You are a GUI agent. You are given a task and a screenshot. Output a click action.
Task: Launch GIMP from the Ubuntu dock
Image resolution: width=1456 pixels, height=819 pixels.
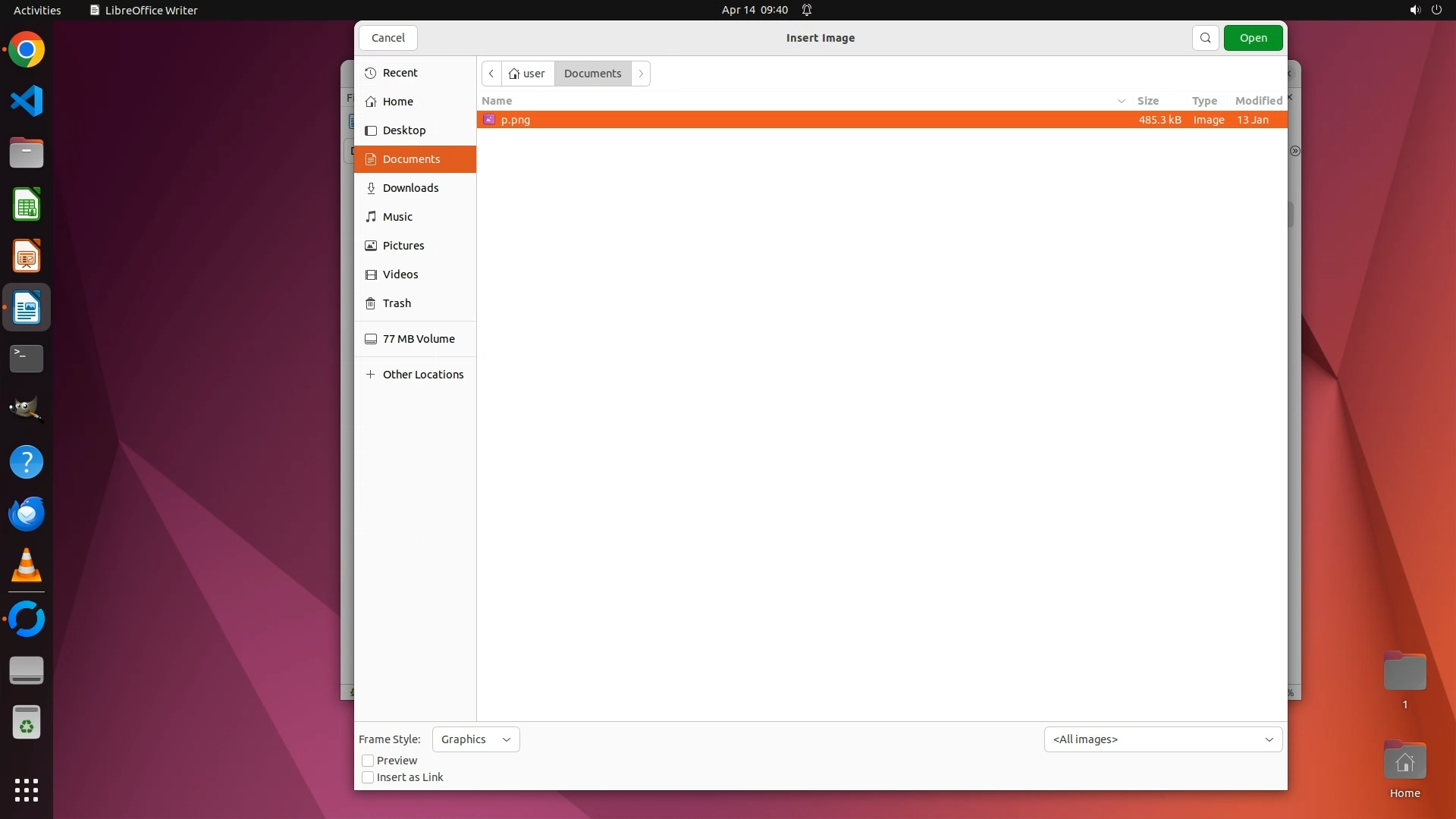click(x=27, y=409)
